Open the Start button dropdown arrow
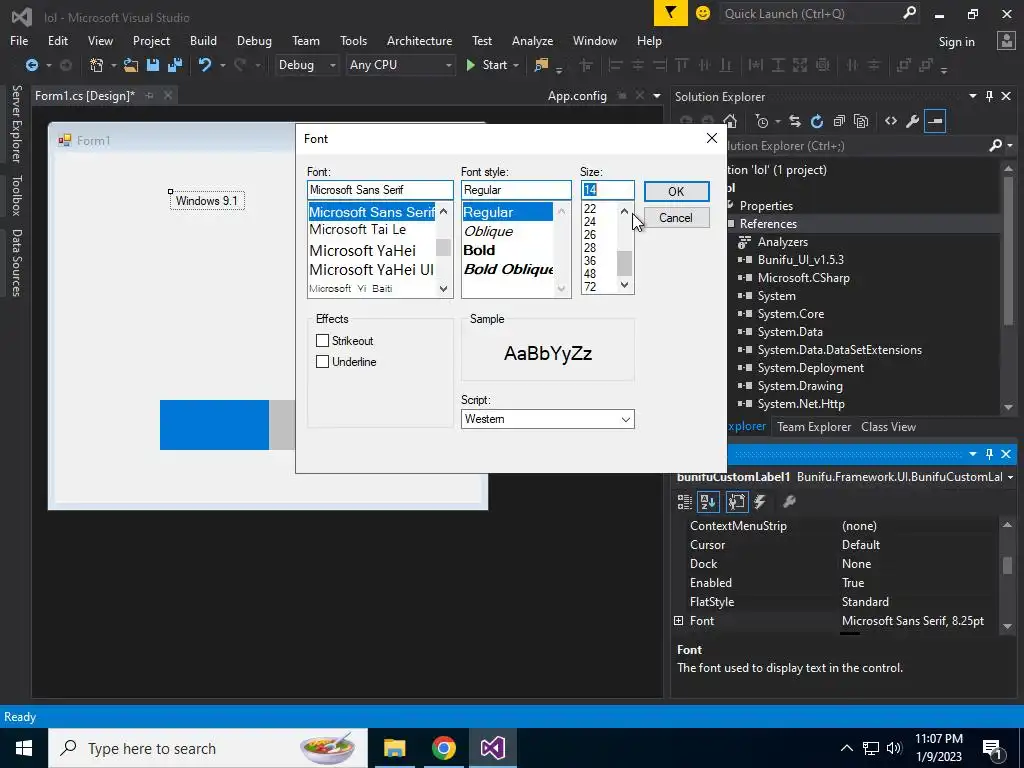The height and width of the screenshot is (768, 1024). [x=517, y=65]
